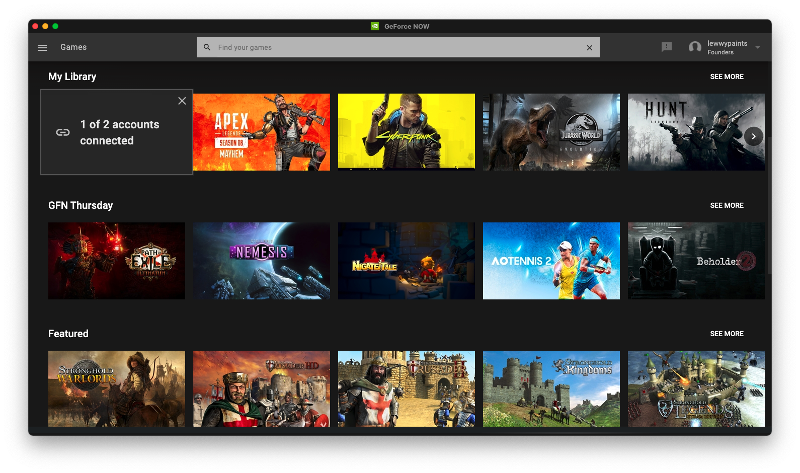
Task: Click See More for GFN Thursday
Action: 726,205
